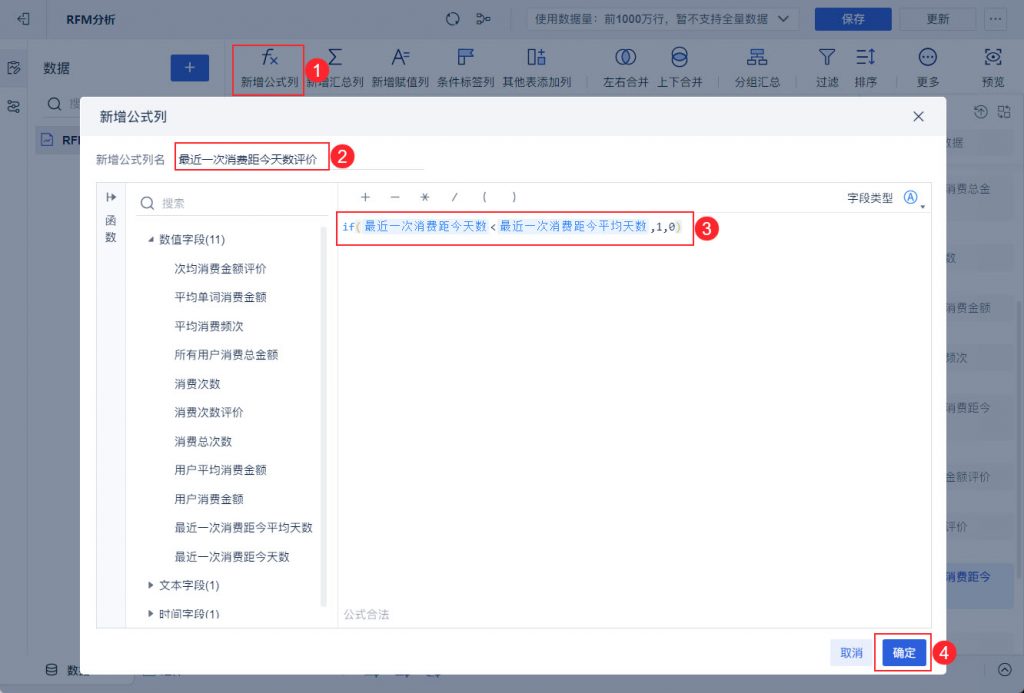Select field 消费次数评价
Viewport: 1024px width, 693px height.
(208, 412)
